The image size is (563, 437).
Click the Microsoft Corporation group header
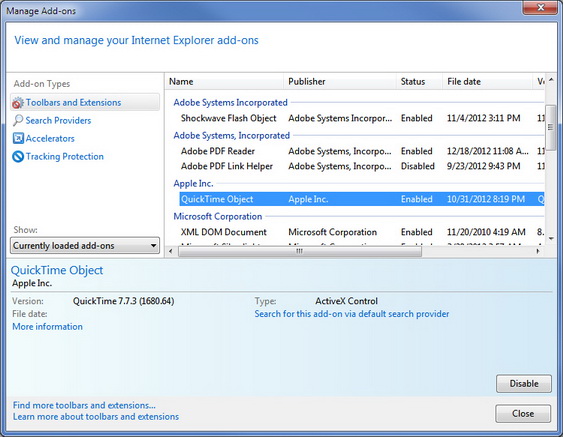218,217
